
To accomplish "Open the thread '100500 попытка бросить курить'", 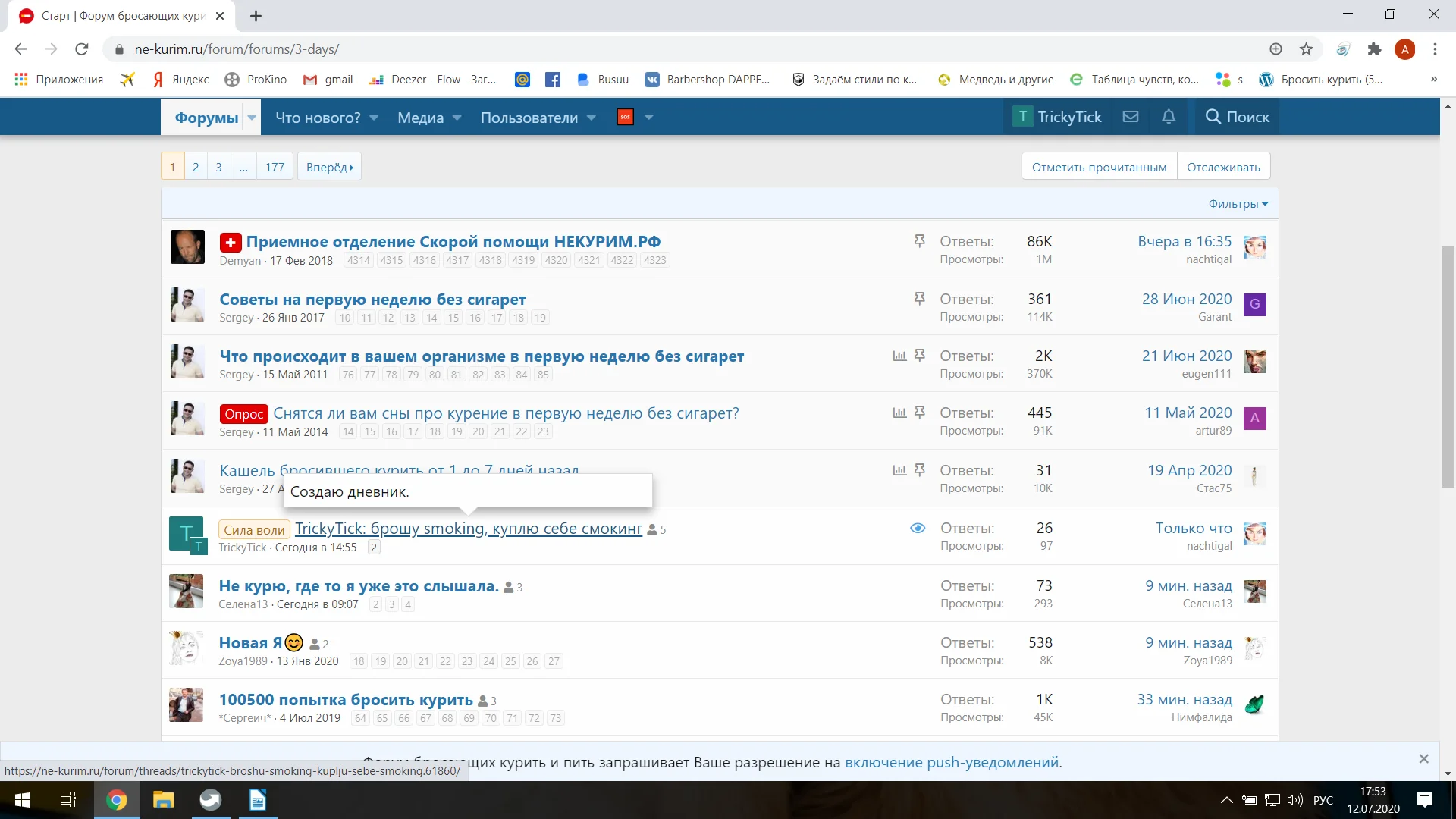I will (346, 700).
